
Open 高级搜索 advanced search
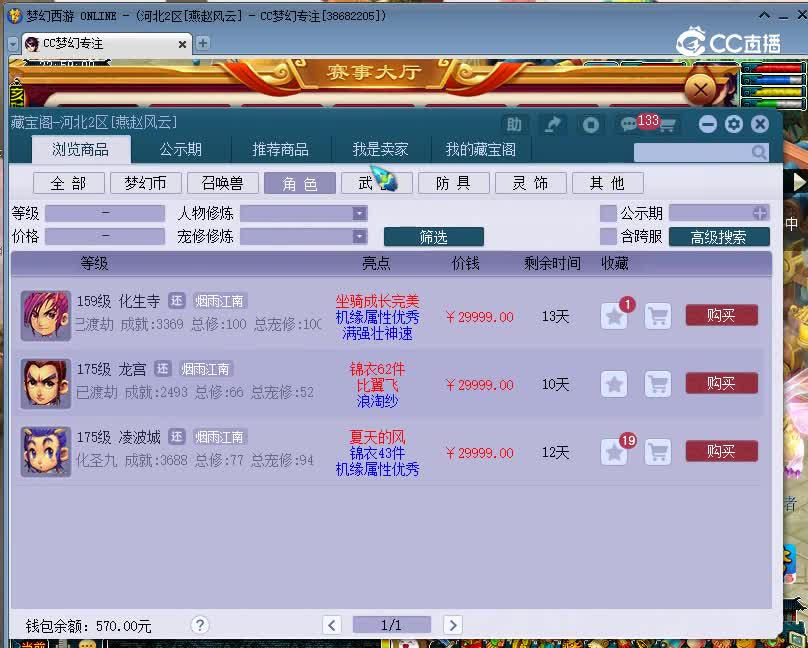coord(719,237)
